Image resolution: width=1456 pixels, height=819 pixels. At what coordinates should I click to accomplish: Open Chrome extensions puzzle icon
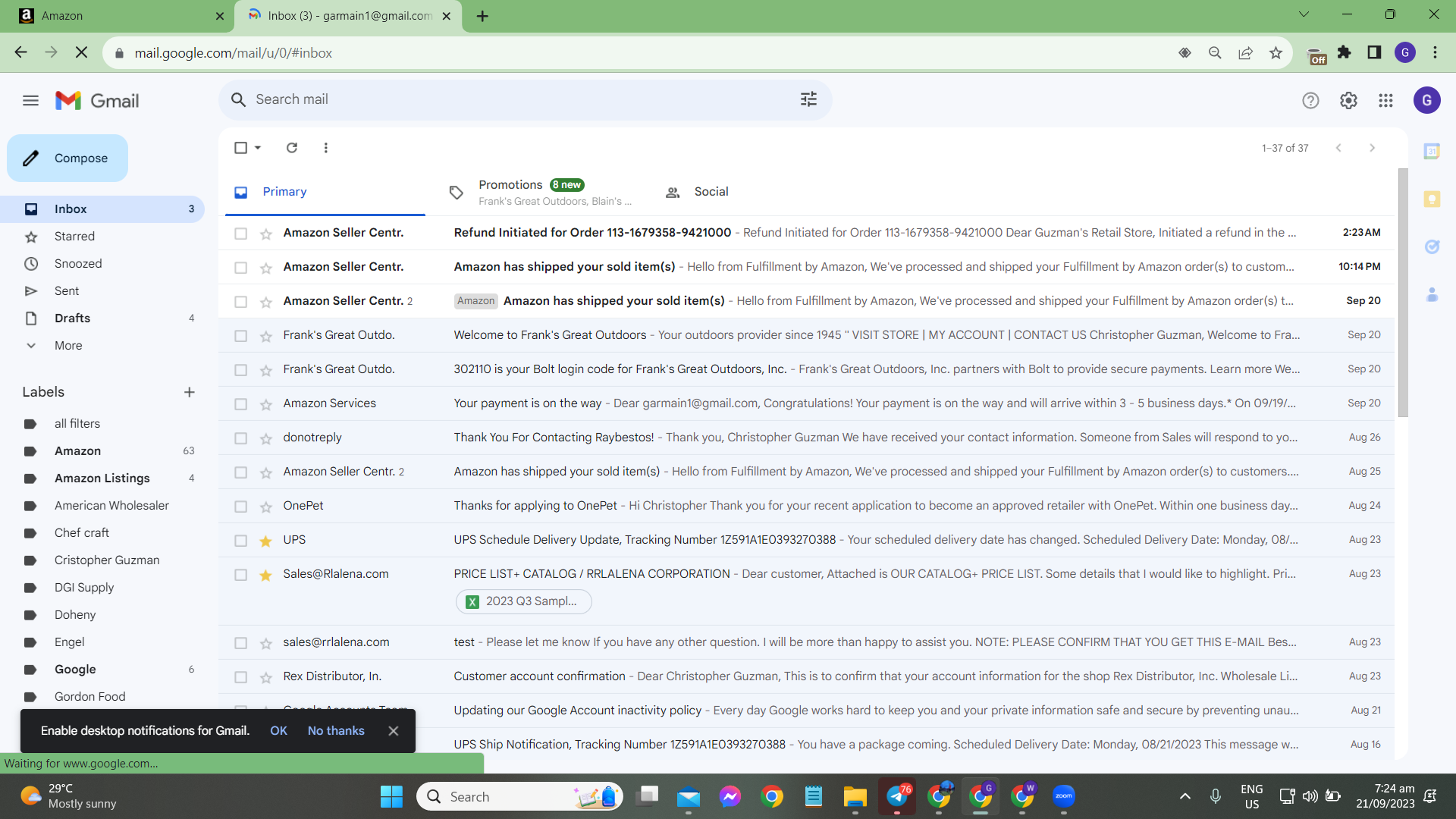(1345, 52)
